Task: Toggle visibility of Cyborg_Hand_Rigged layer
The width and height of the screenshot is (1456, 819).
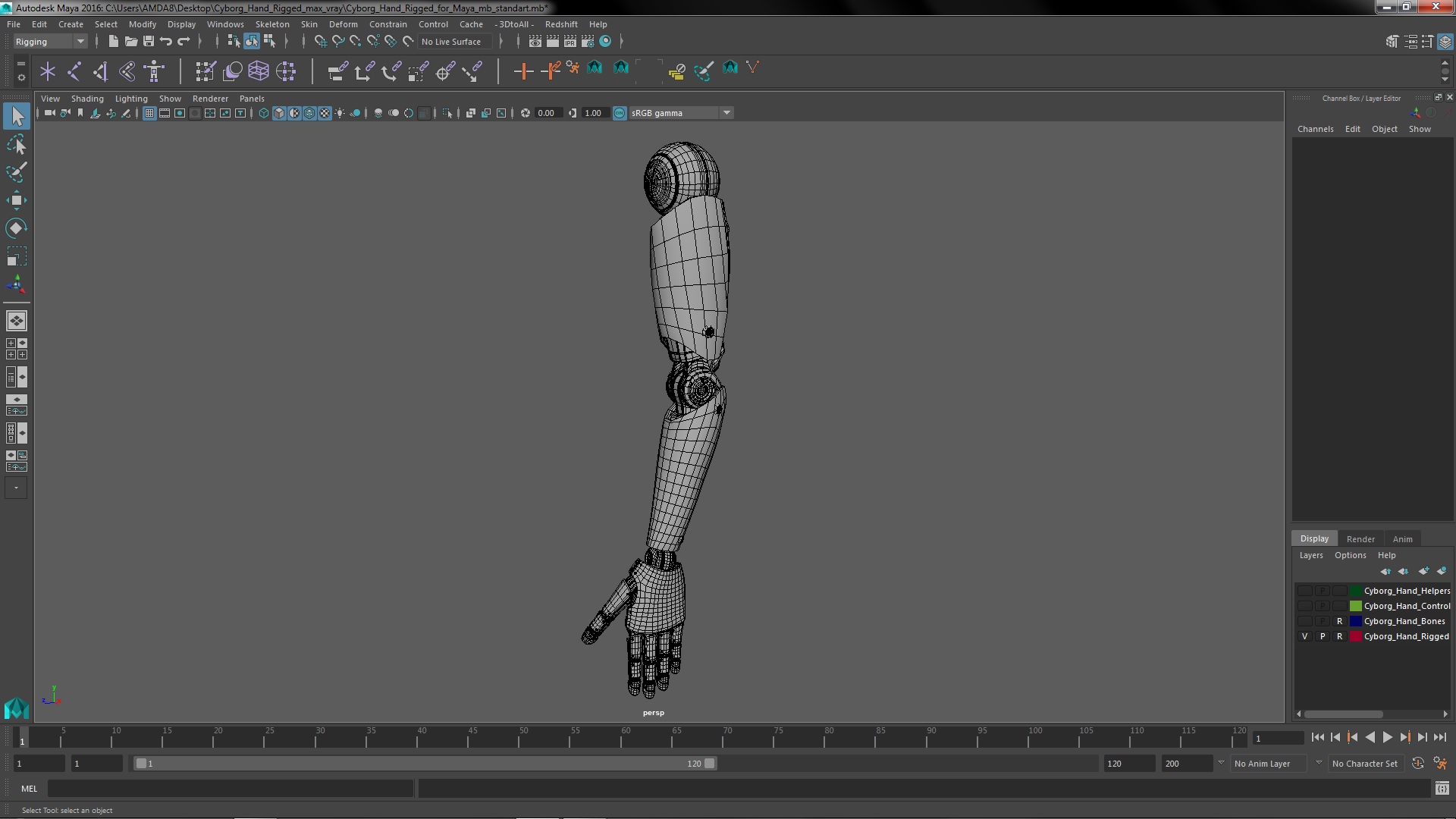Action: 1304,636
